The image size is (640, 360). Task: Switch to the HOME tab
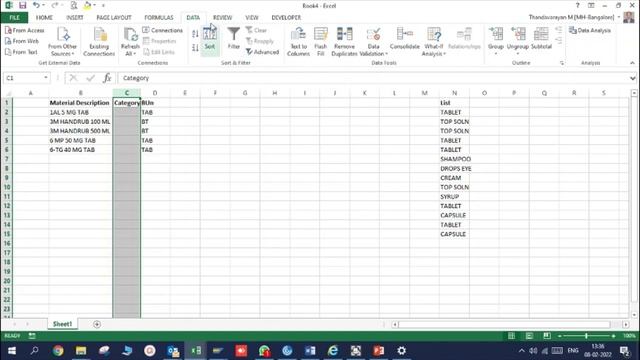(x=44, y=18)
